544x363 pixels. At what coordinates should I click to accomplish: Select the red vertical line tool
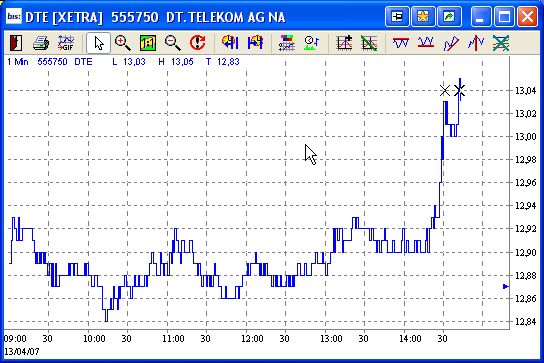476,43
